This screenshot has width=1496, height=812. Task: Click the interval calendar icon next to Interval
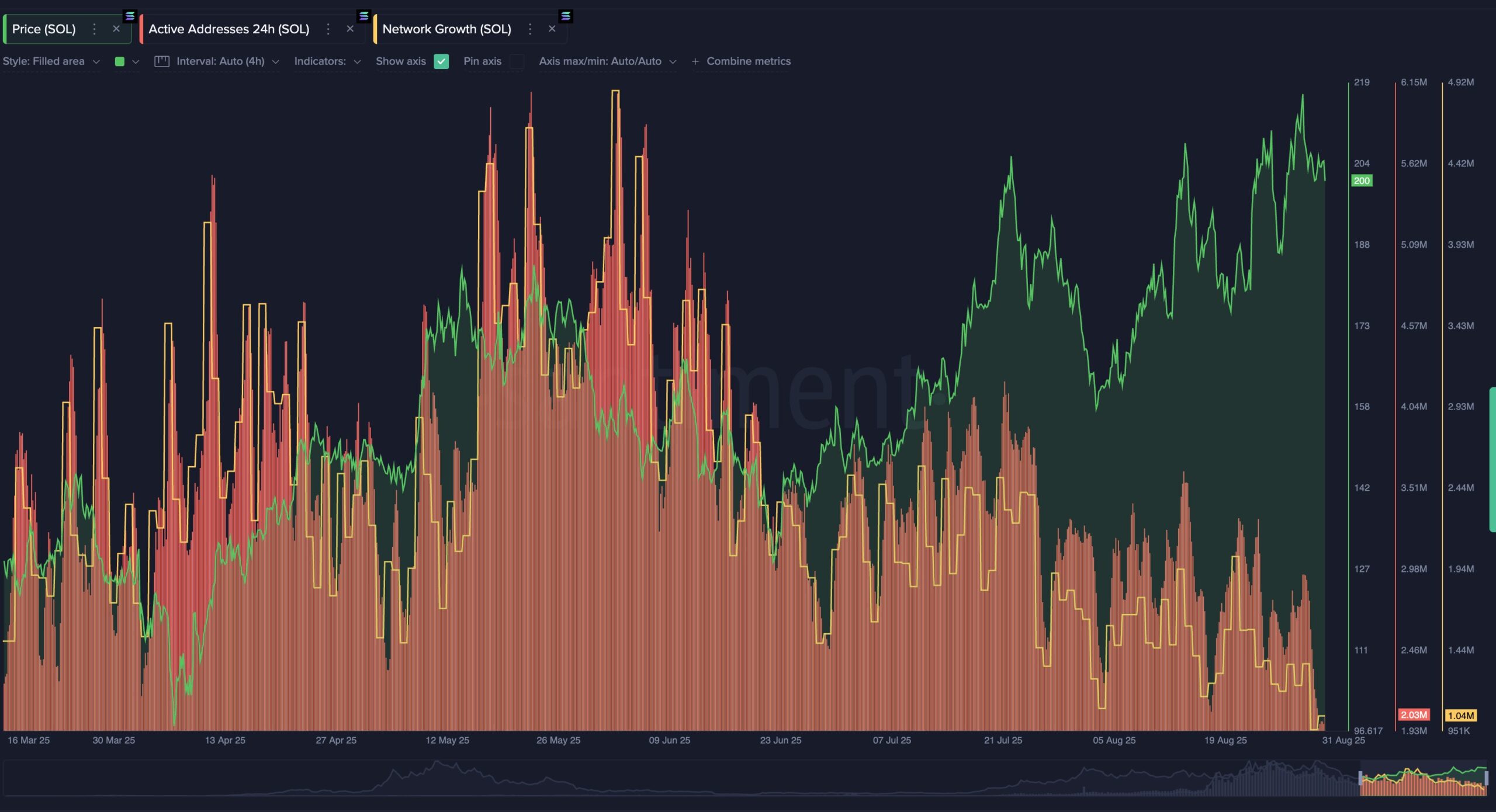click(x=162, y=61)
